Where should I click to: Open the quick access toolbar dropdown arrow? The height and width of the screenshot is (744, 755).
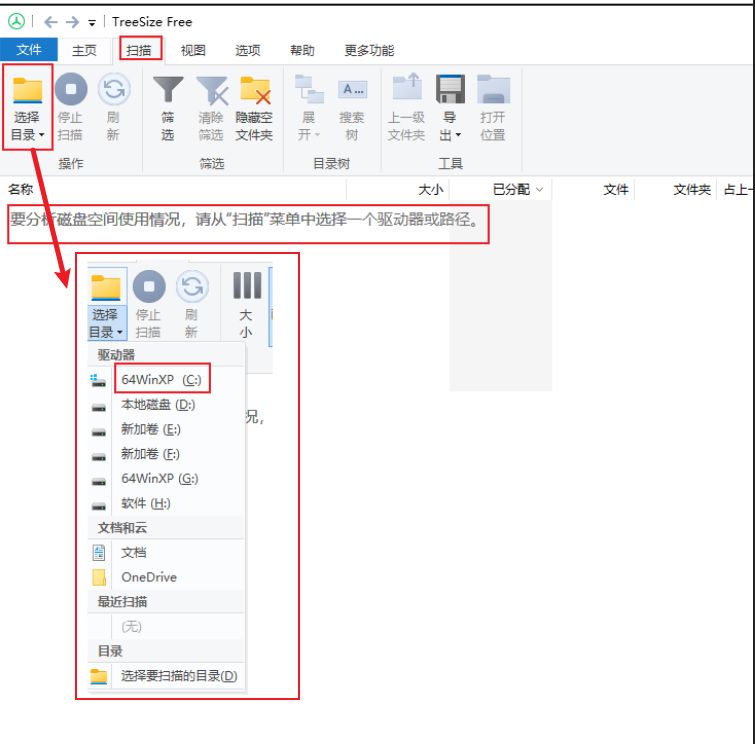[92, 23]
